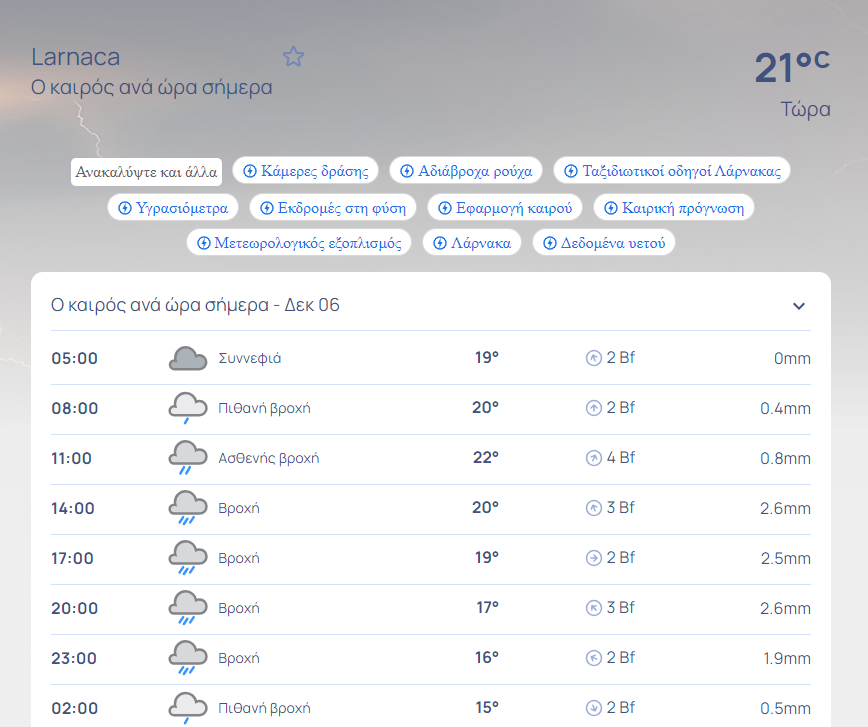Open Ταξιδιωτικοί οδηγοί Λάρνακας link
The height and width of the screenshot is (727, 868).
[x=672, y=171]
